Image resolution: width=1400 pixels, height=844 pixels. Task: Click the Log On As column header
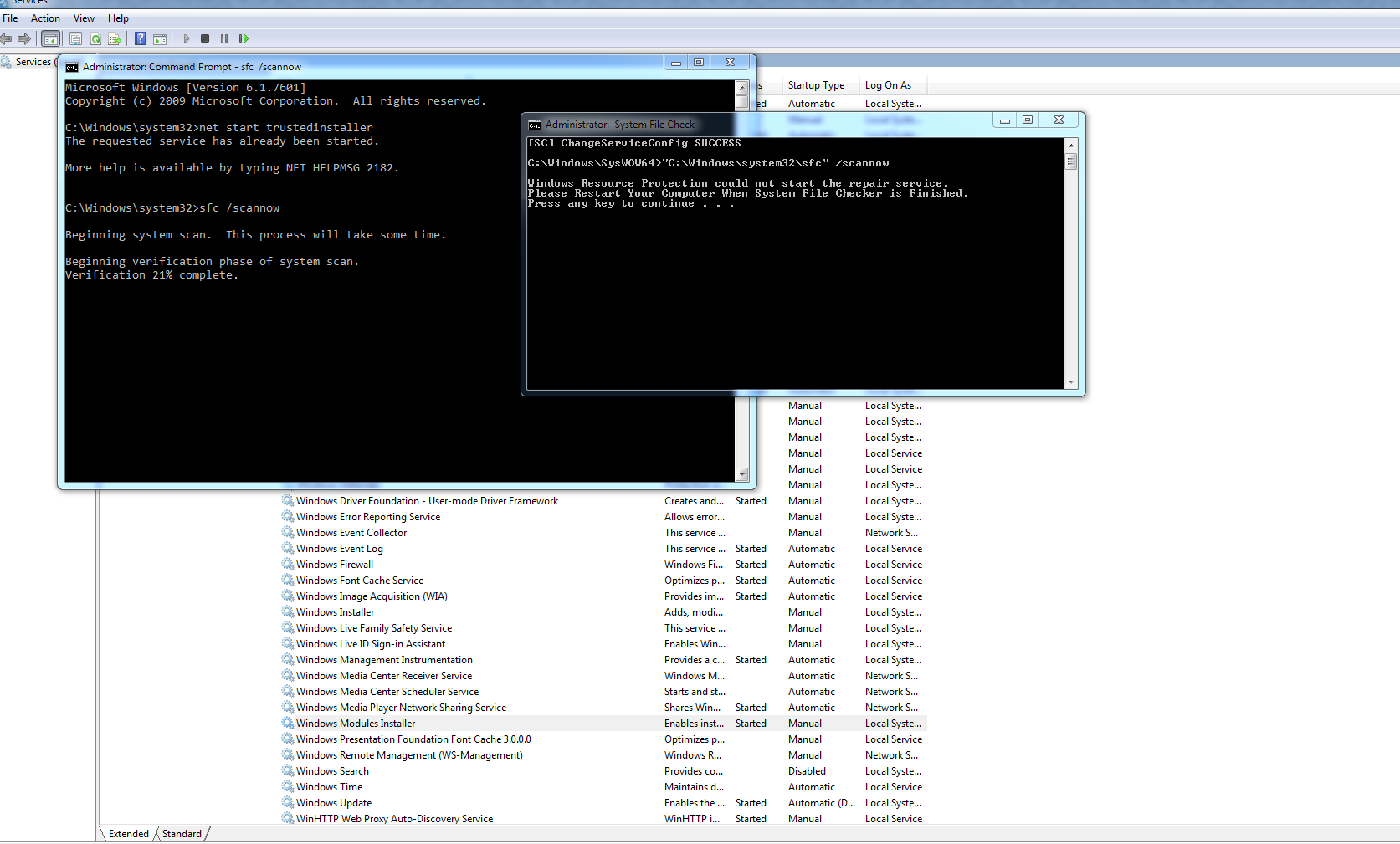[888, 85]
